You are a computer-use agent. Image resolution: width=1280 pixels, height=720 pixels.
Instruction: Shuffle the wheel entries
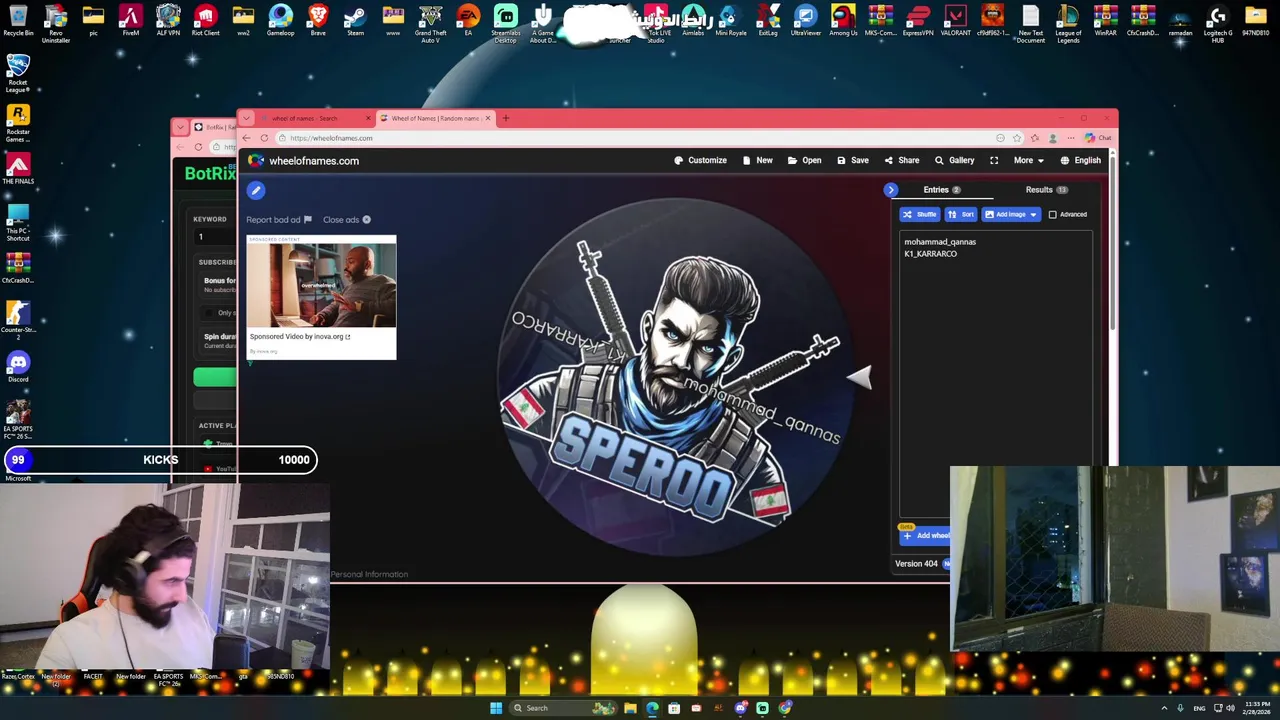click(920, 214)
